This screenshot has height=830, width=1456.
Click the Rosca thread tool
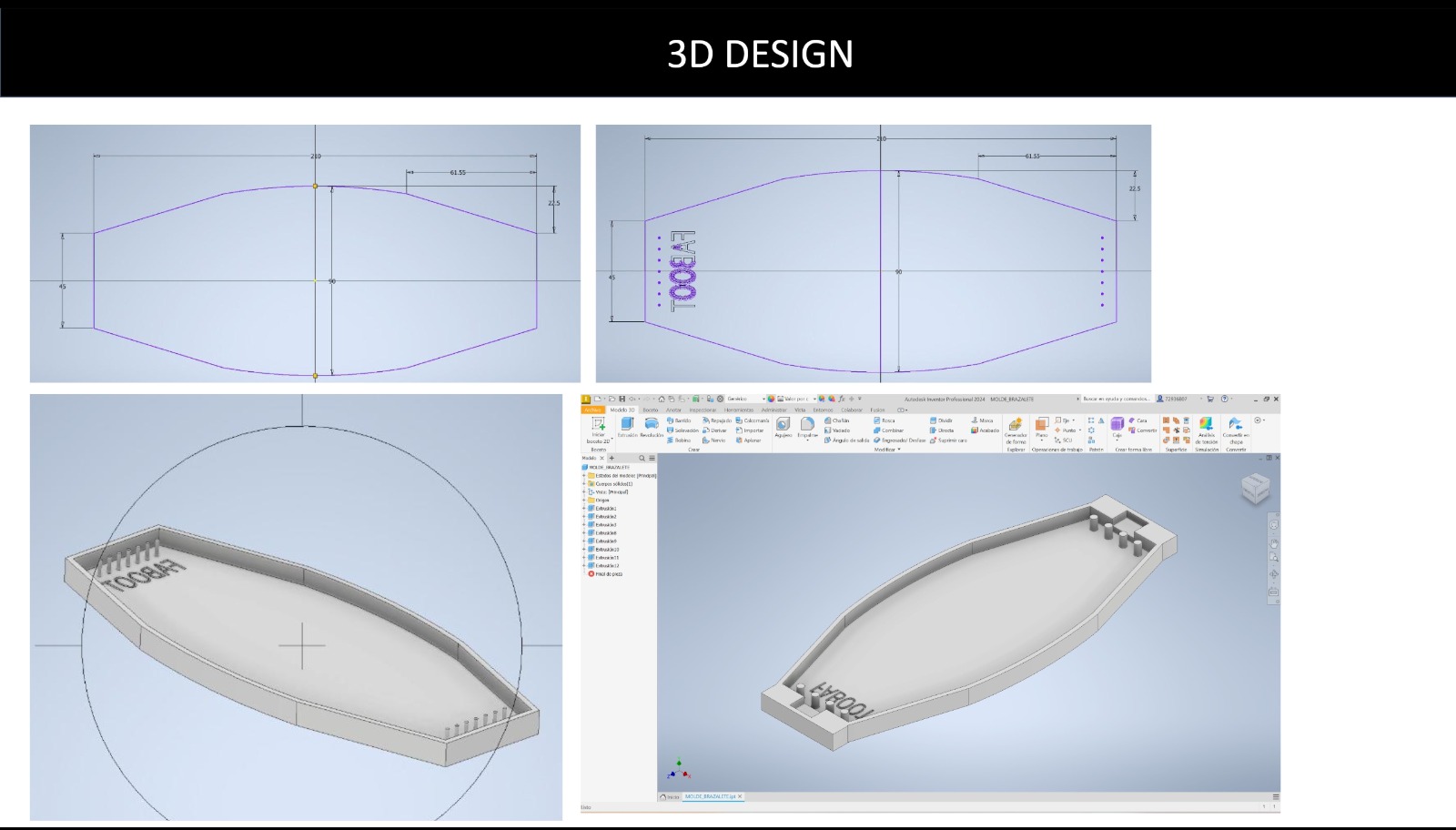(x=885, y=420)
